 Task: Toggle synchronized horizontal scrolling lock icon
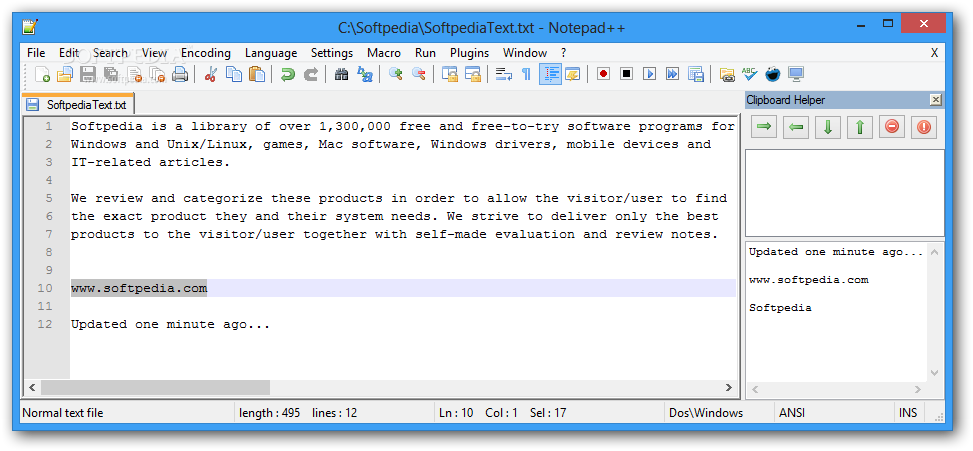click(x=473, y=74)
